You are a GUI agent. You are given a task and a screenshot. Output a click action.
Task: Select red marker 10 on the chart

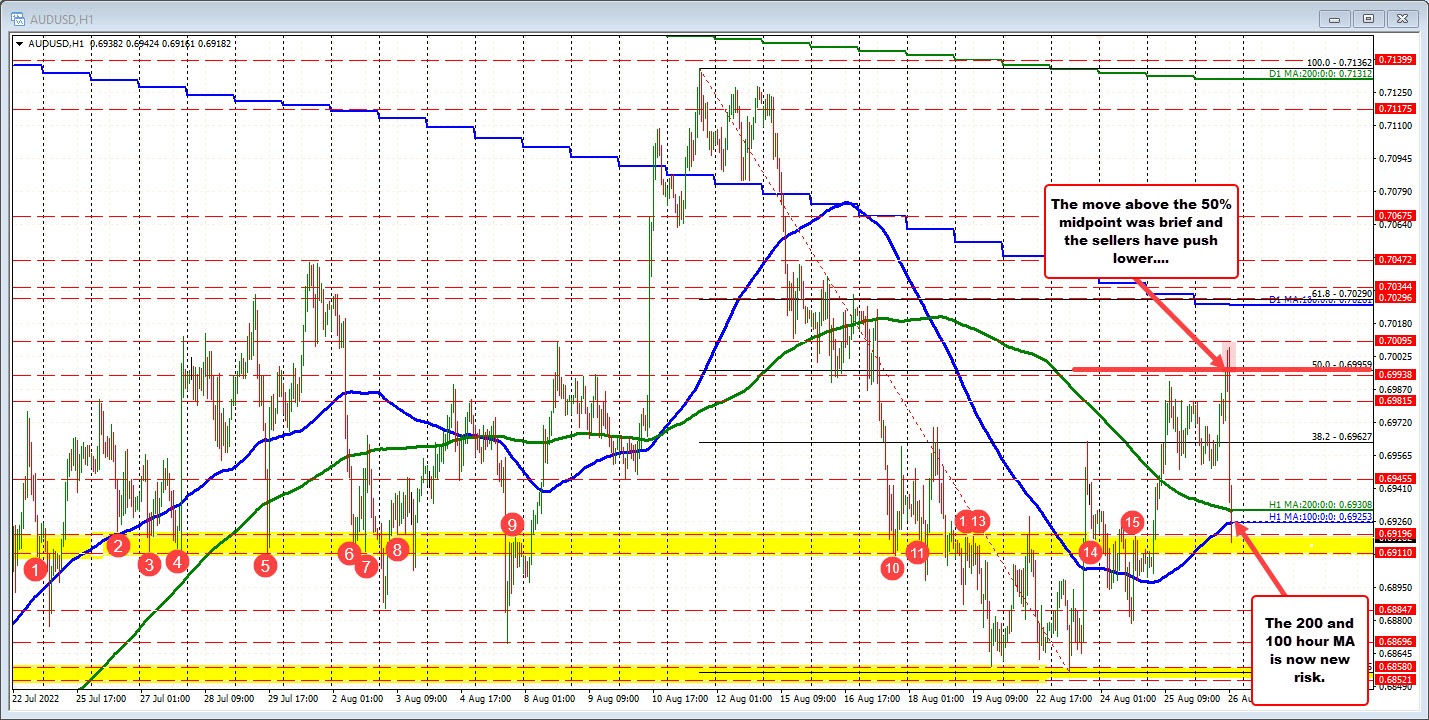[893, 568]
